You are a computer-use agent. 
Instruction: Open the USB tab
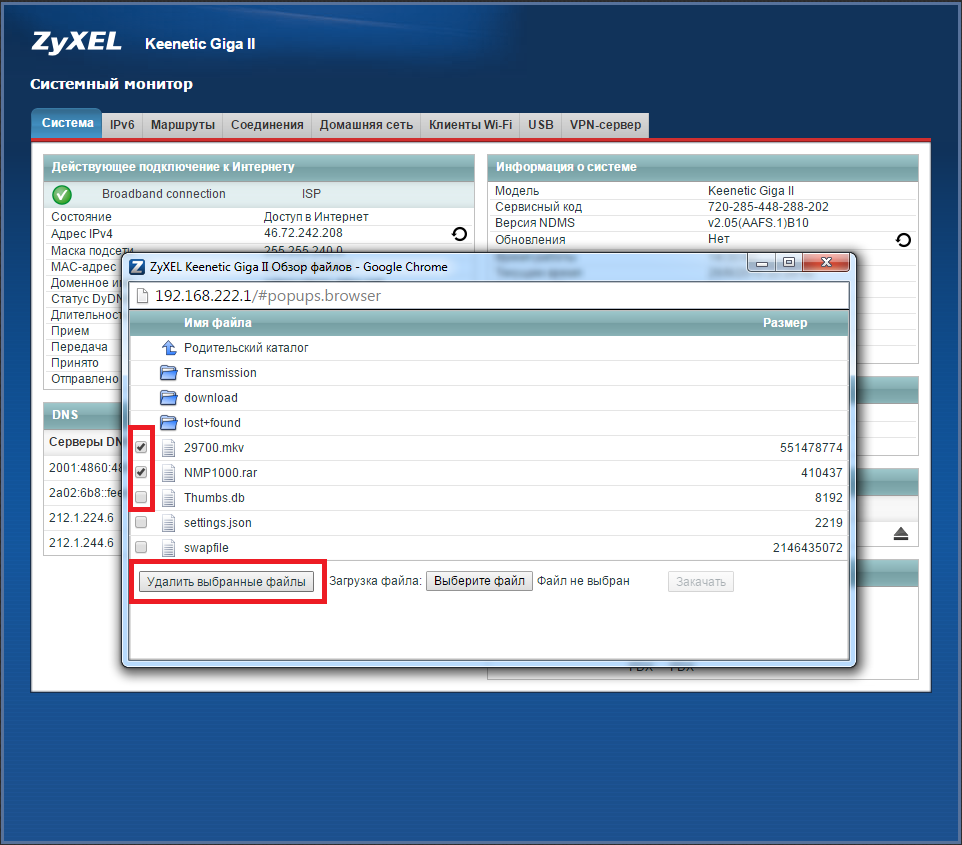point(541,125)
